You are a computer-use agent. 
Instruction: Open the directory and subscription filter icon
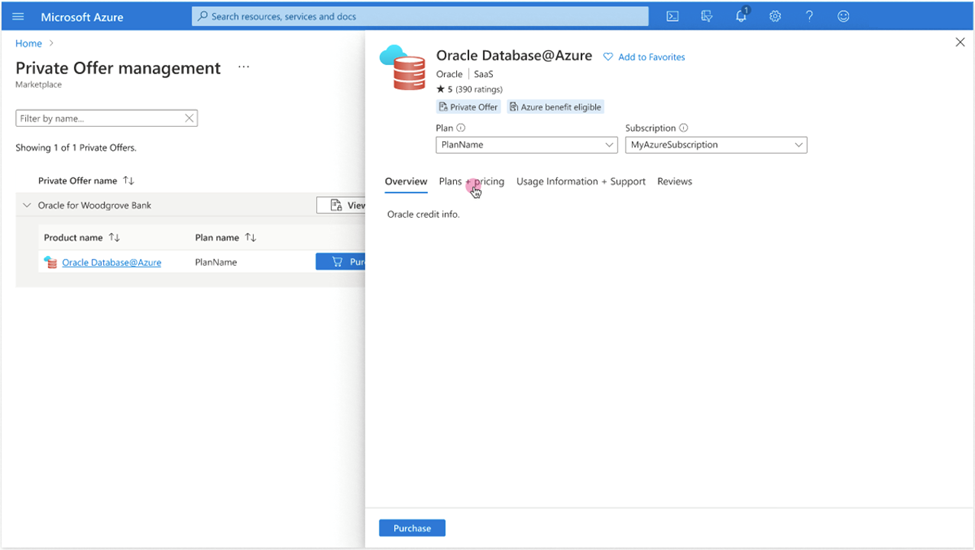click(x=707, y=17)
